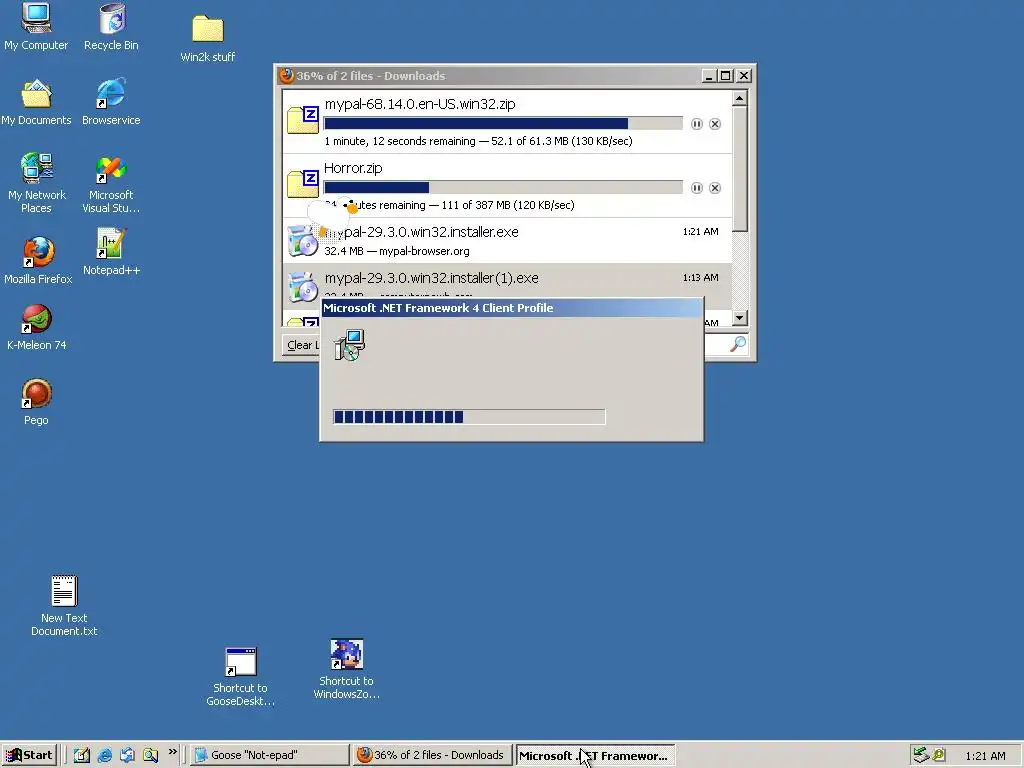Click the .NET Framework setup icon
This screenshot has height=768, width=1024.
[x=349, y=345]
